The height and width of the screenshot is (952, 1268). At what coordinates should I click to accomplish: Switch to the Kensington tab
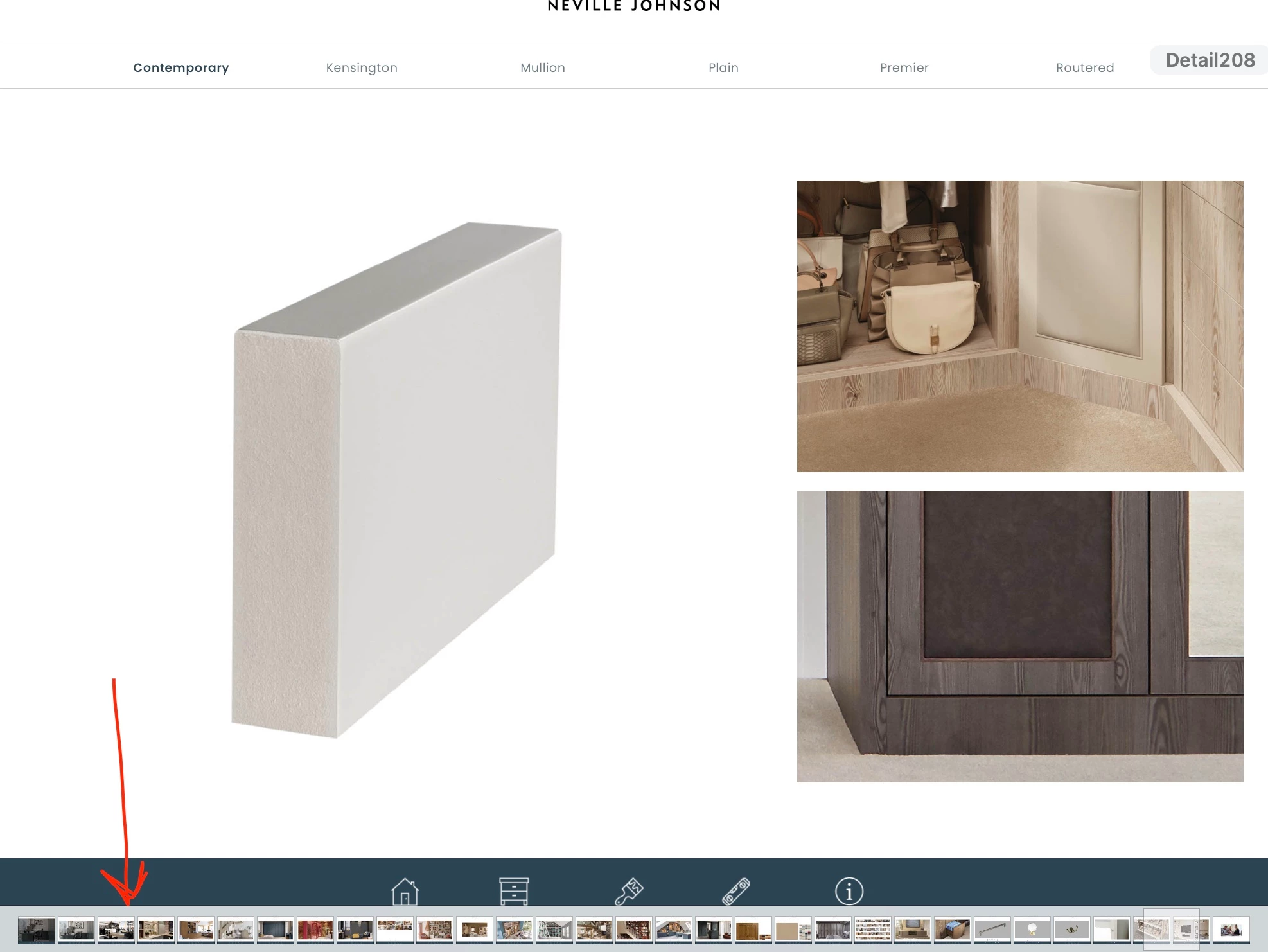[x=362, y=67]
